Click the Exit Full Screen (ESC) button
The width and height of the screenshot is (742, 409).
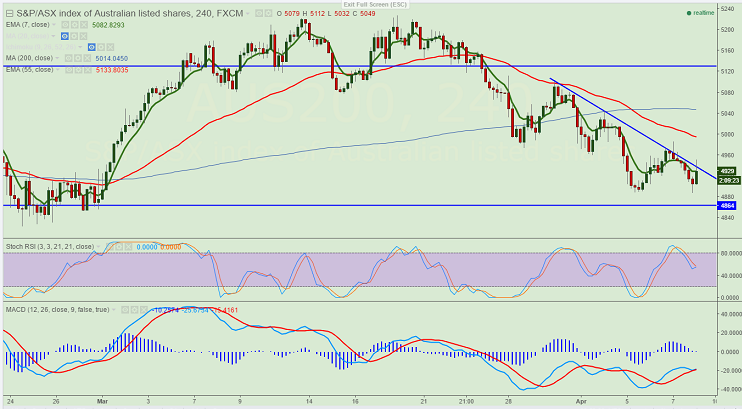coord(375,4)
